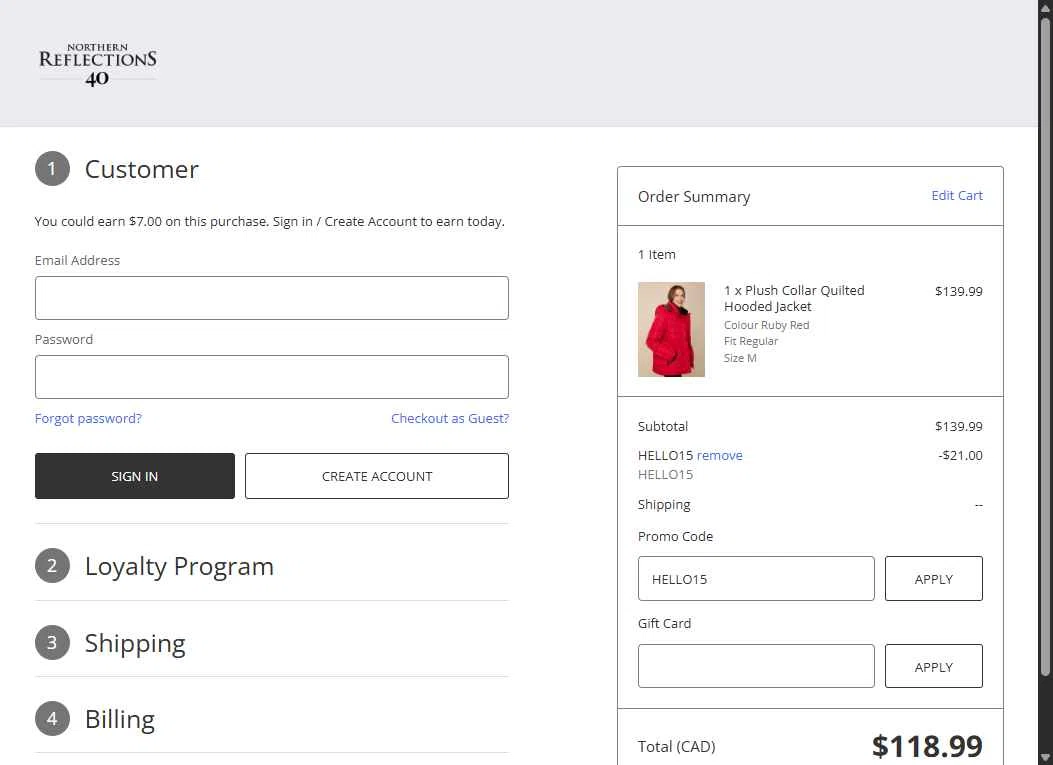Choose Checkout as Guest
1053x765 pixels.
point(449,419)
